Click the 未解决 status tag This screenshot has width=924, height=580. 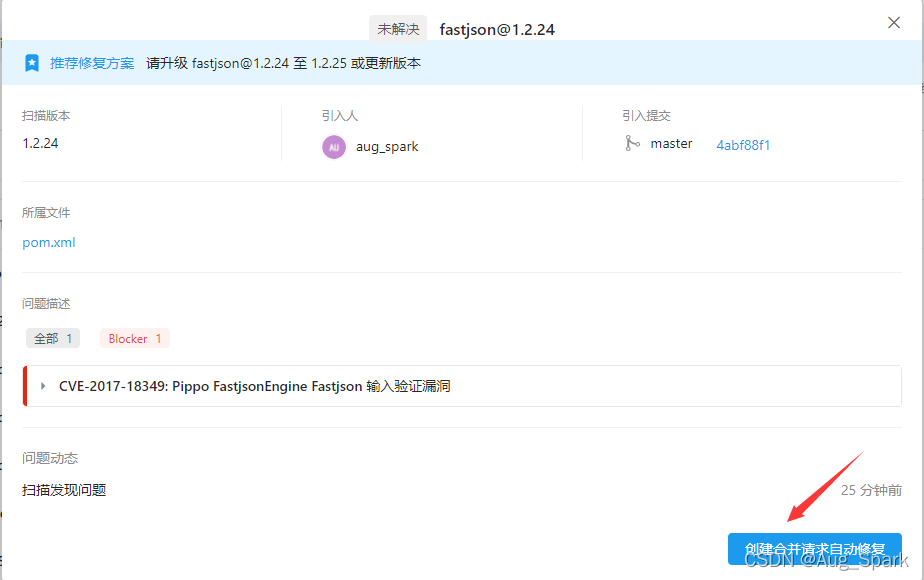point(398,29)
